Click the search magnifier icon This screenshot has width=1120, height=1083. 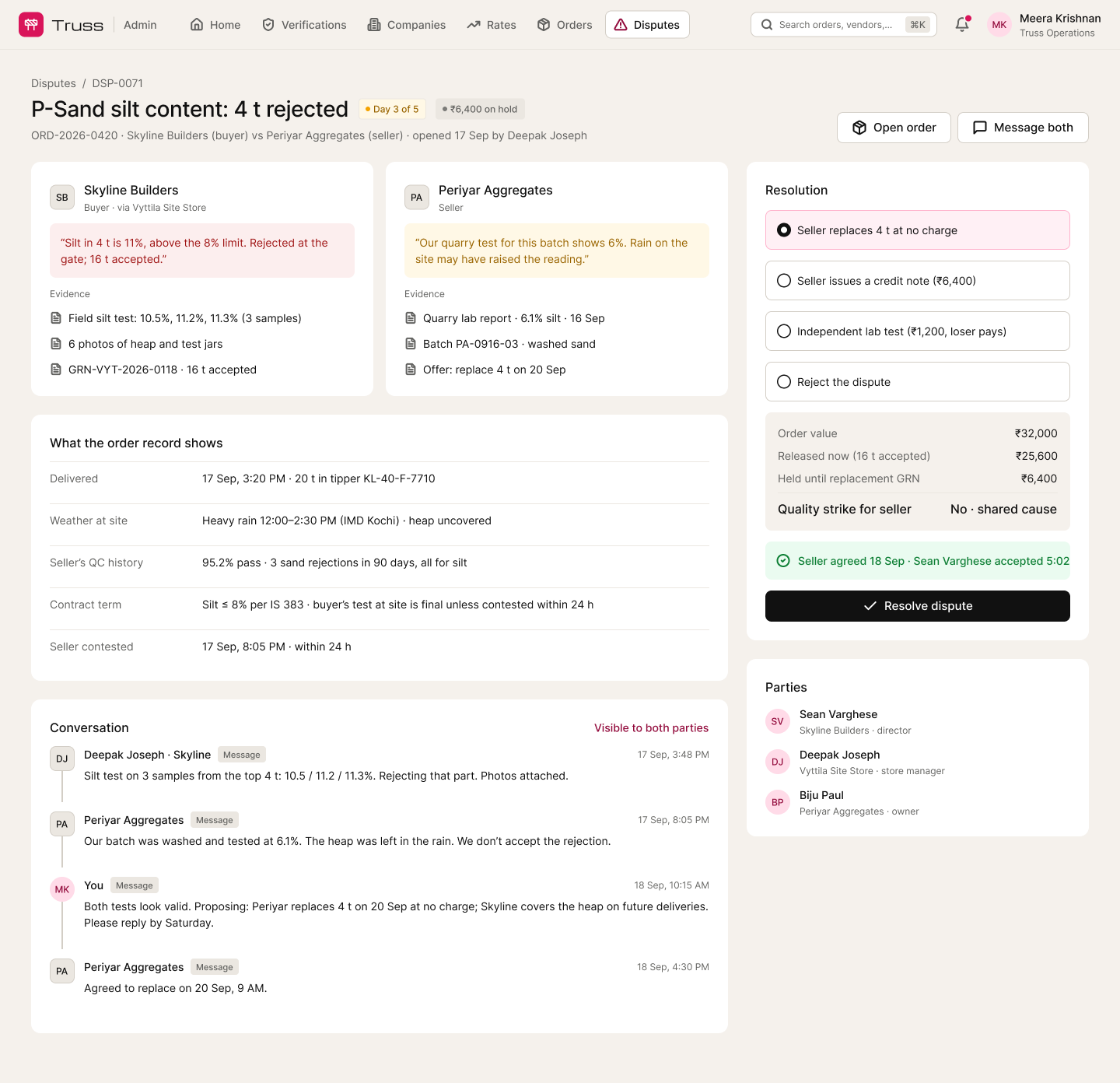click(x=767, y=25)
